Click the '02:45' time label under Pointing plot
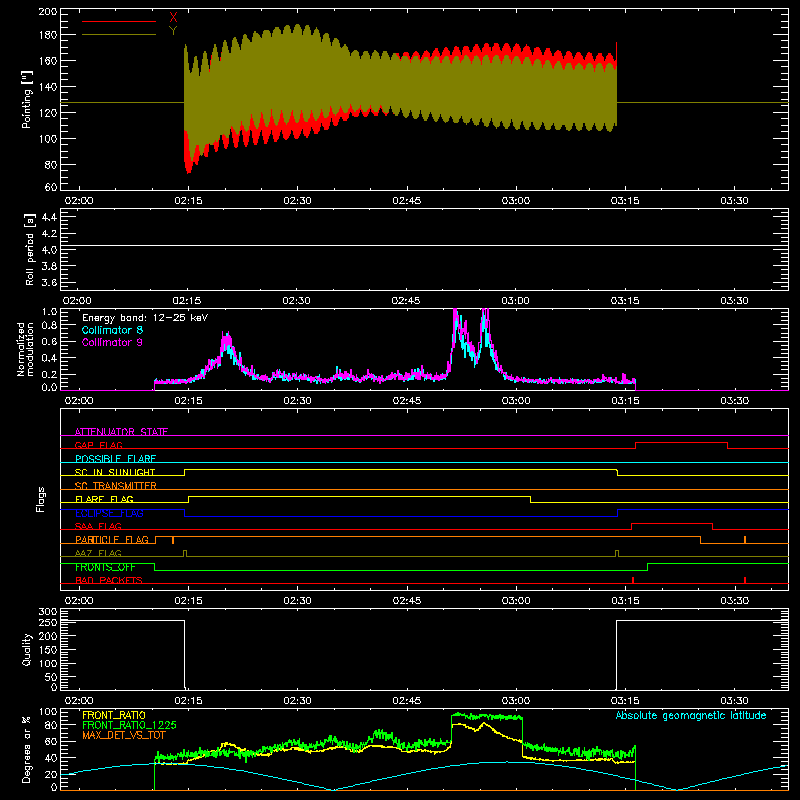 coord(407,201)
